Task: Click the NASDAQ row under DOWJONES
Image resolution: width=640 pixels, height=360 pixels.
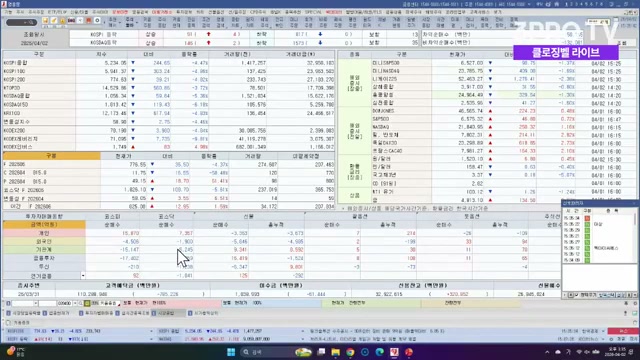Action: pos(504,127)
